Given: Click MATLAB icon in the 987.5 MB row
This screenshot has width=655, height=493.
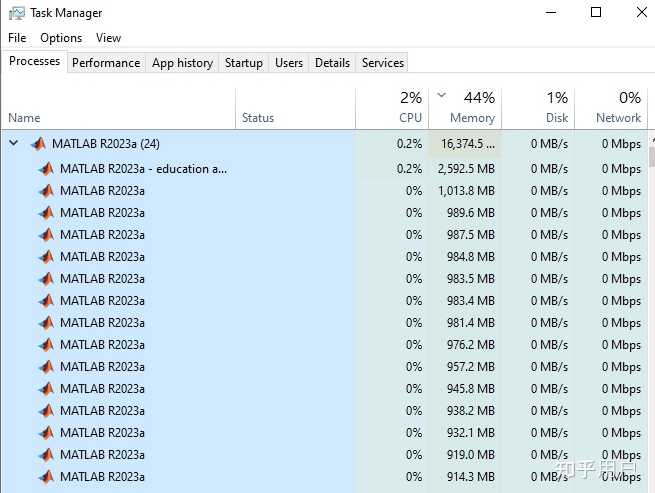Looking at the screenshot, I should [x=46, y=235].
